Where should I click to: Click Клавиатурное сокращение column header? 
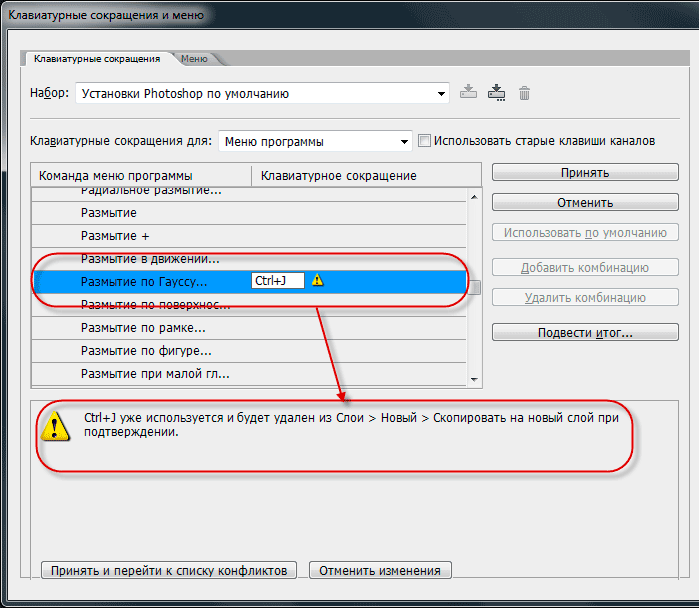[366, 176]
